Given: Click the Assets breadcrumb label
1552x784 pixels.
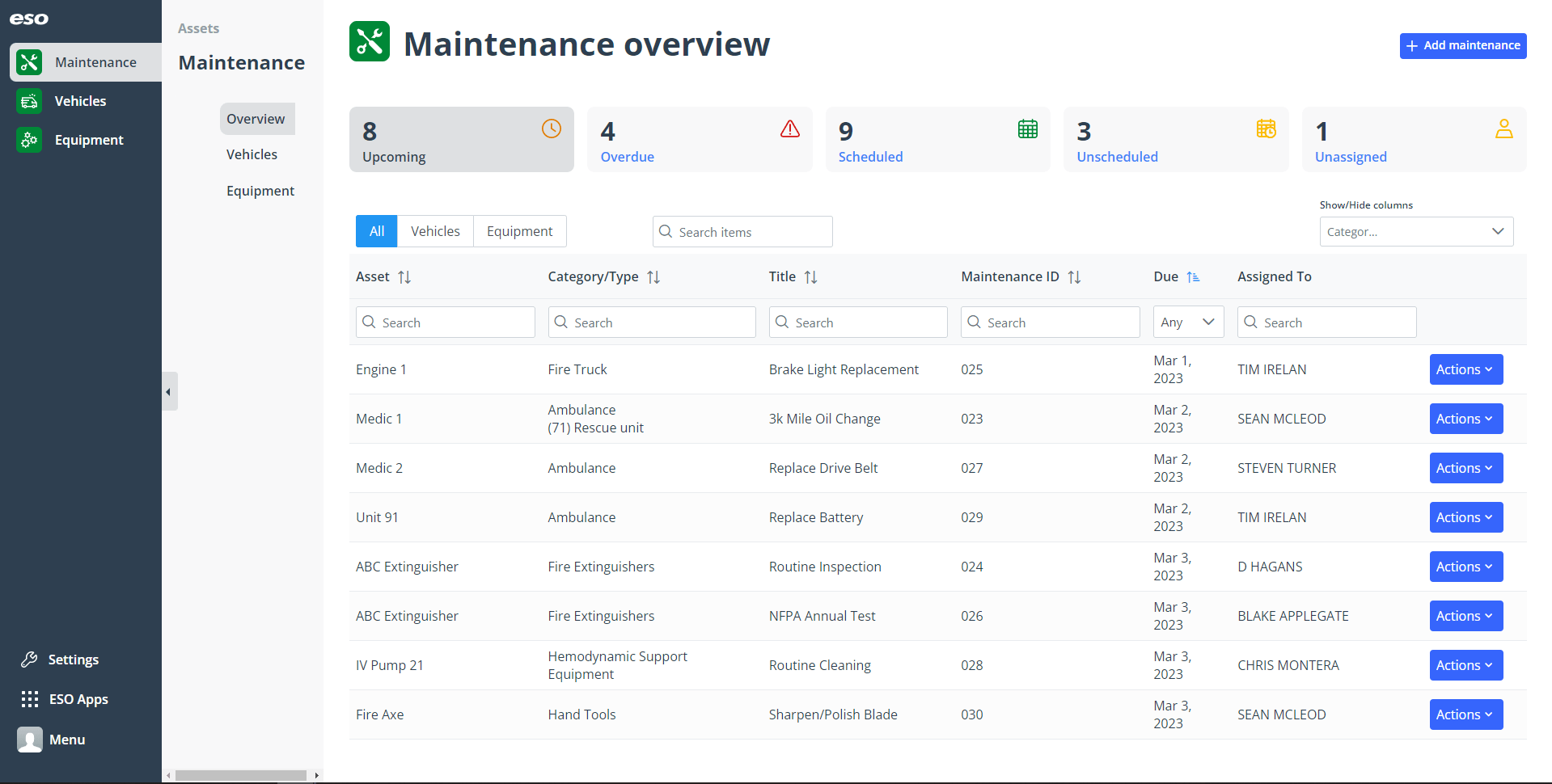Looking at the screenshot, I should pyautogui.click(x=199, y=28).
